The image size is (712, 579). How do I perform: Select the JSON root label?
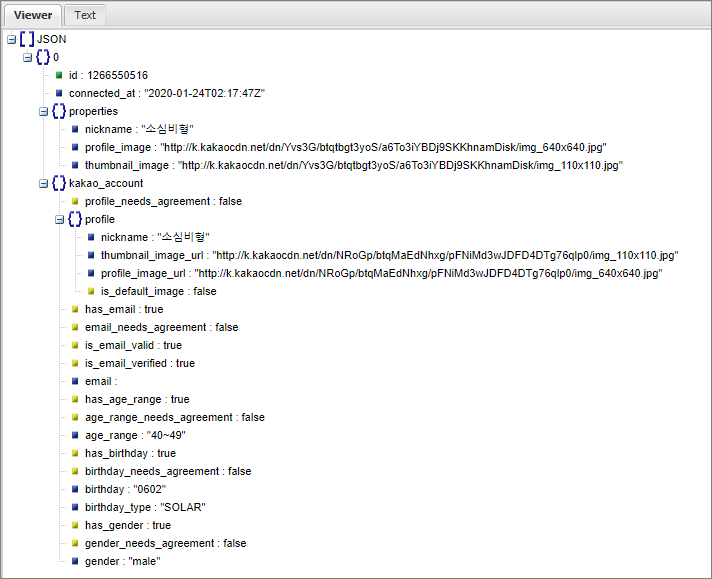pos(51,40)
